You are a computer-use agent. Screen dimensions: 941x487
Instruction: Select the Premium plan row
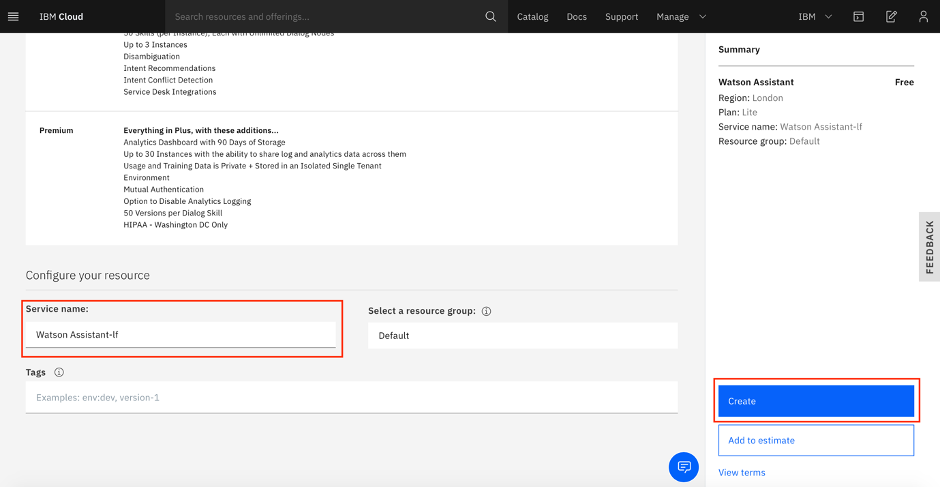click(x=352, y=178)
